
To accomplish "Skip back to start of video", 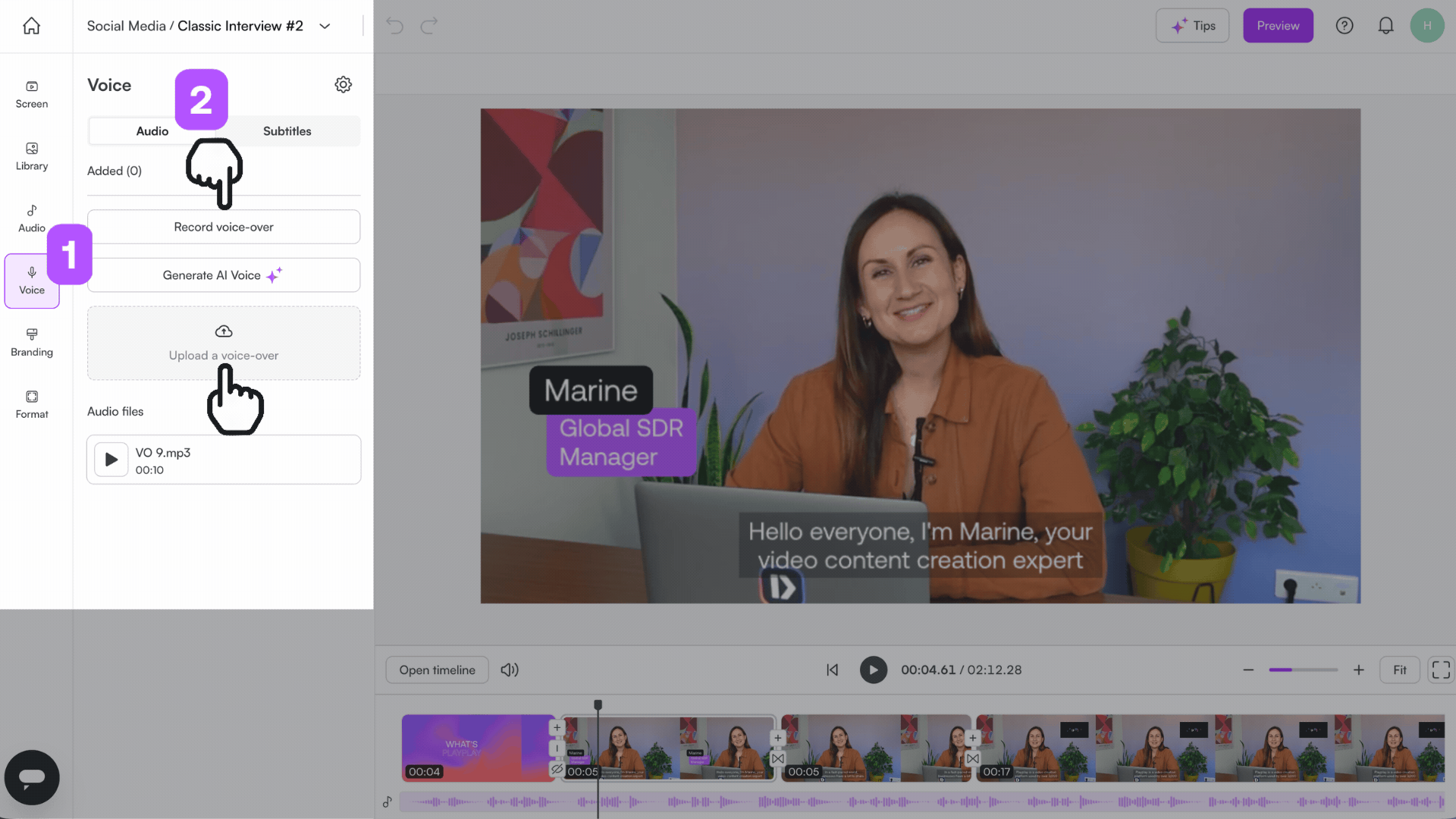I will click(833, 670).
